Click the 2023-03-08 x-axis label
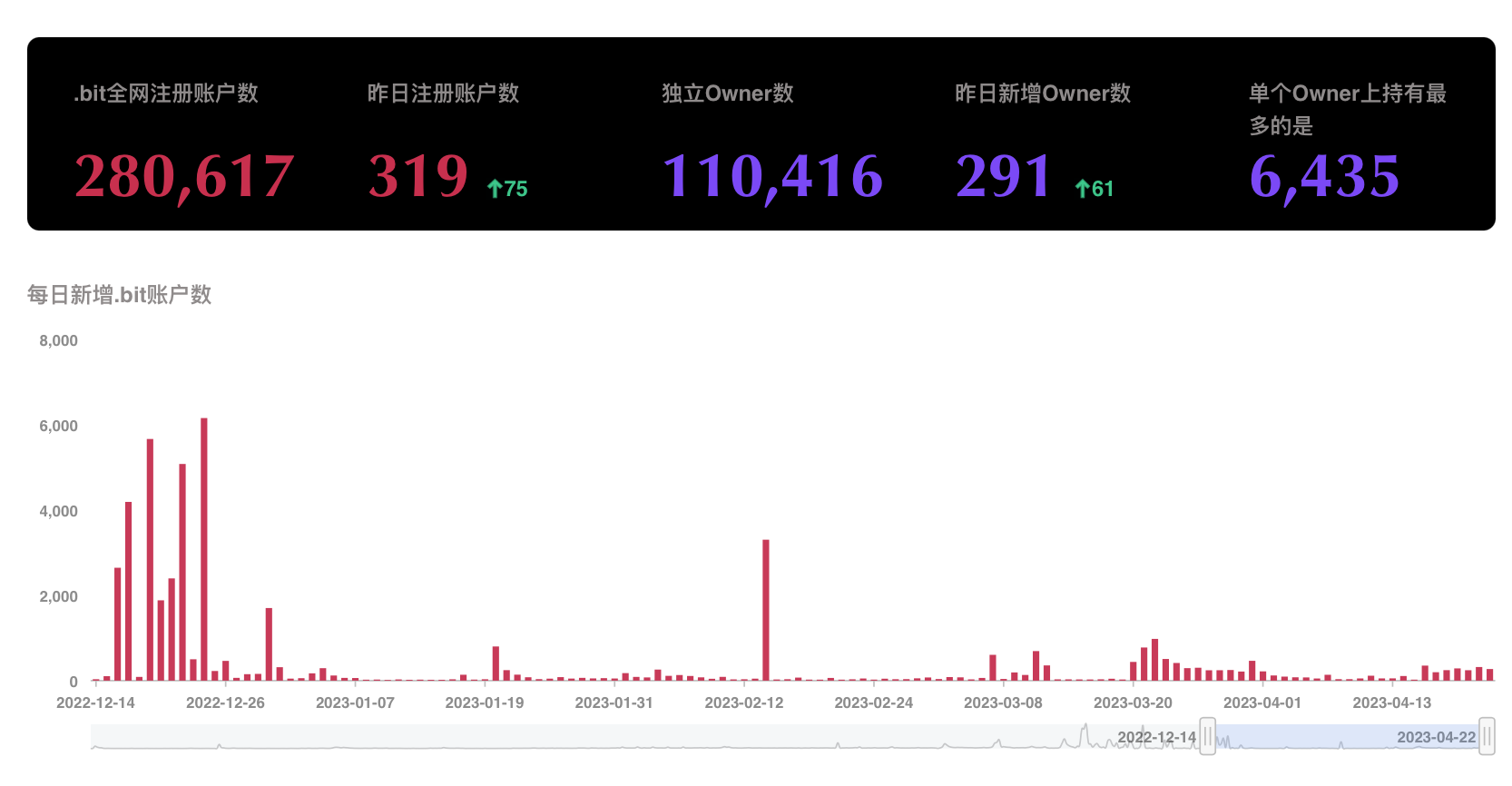The width and height of the screenshot is (1512, 786). [1003, 702]
